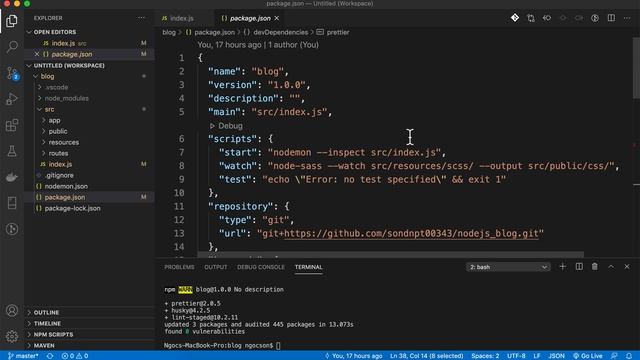Click the open changes compare icon
This screenshot has height=360, width=640.
point(531,18)
